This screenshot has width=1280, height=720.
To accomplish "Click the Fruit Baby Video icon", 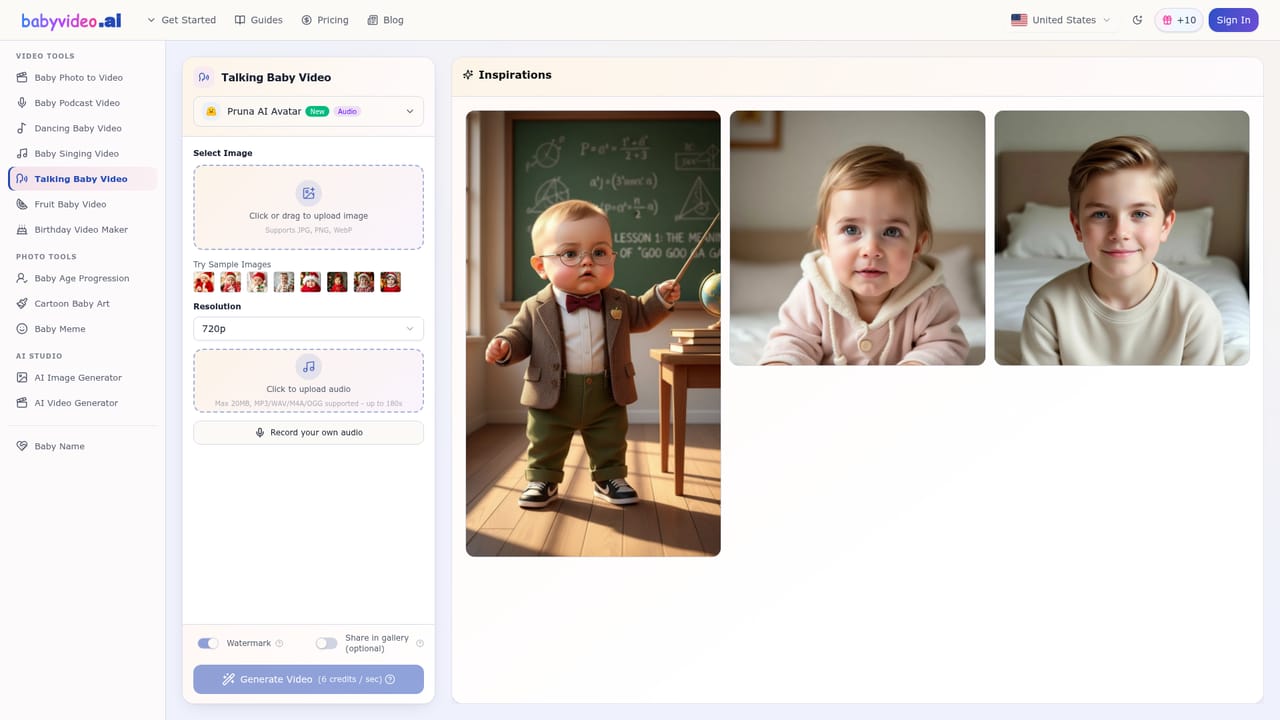I will [x=22, y=204].
